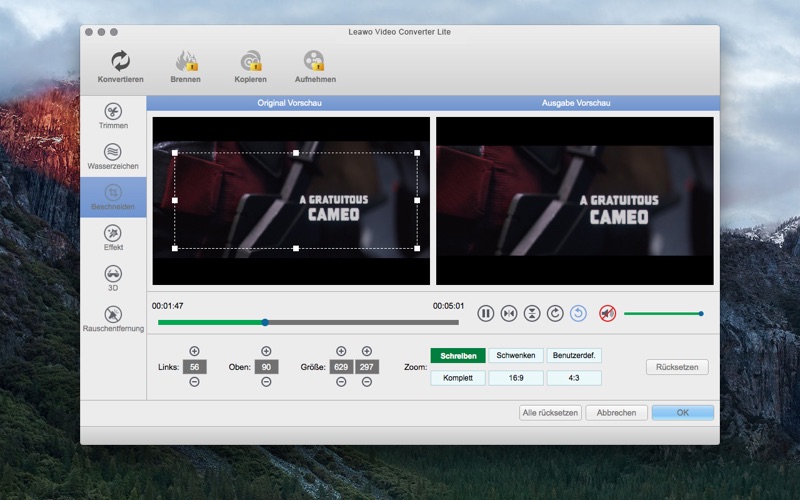Open the locked Brennen module
Screen dimensions: 800x500
point(186,66)
